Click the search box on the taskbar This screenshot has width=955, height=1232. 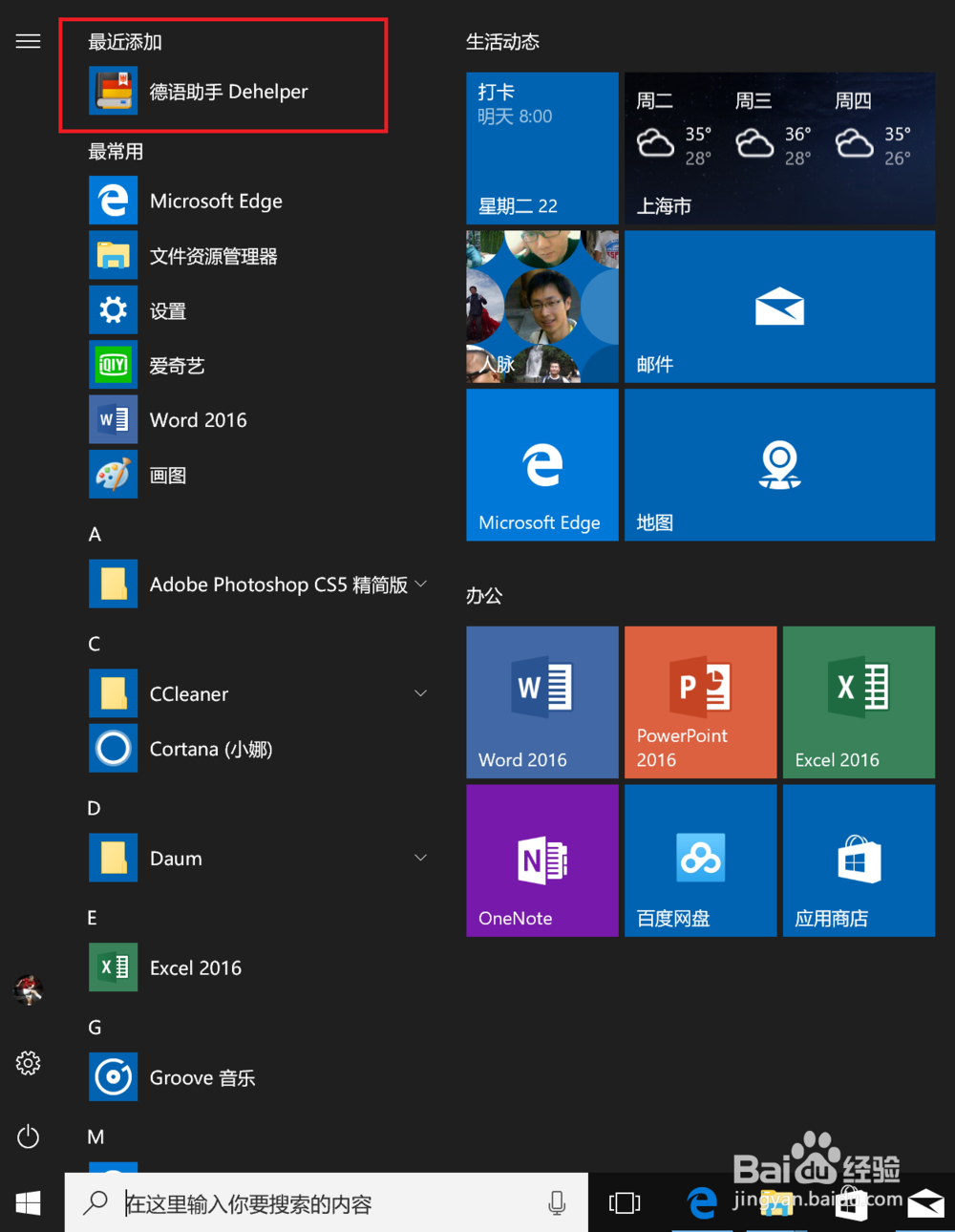coord(326,1203)
